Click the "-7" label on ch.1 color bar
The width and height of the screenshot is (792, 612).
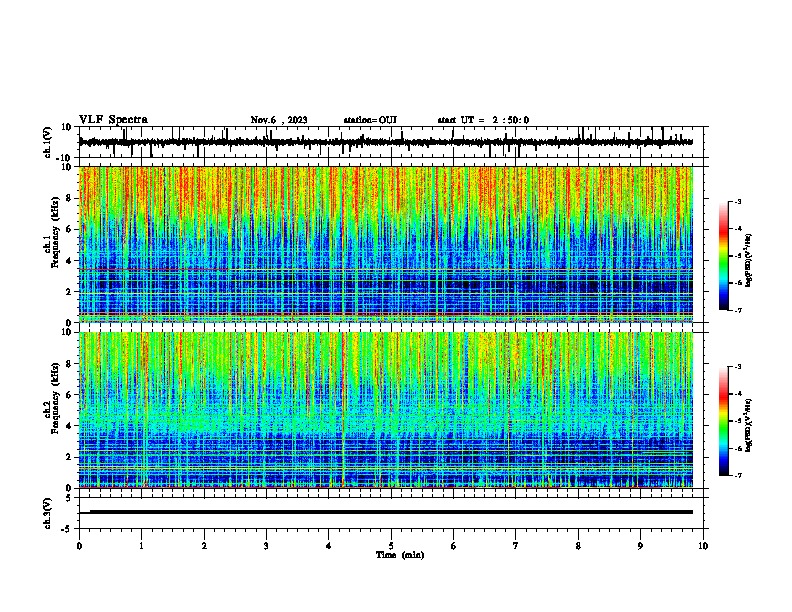click(737, 310)
